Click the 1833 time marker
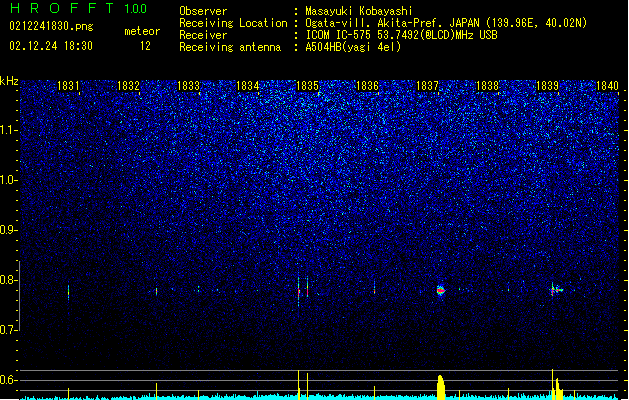629x400 pixels. [188, 86]
